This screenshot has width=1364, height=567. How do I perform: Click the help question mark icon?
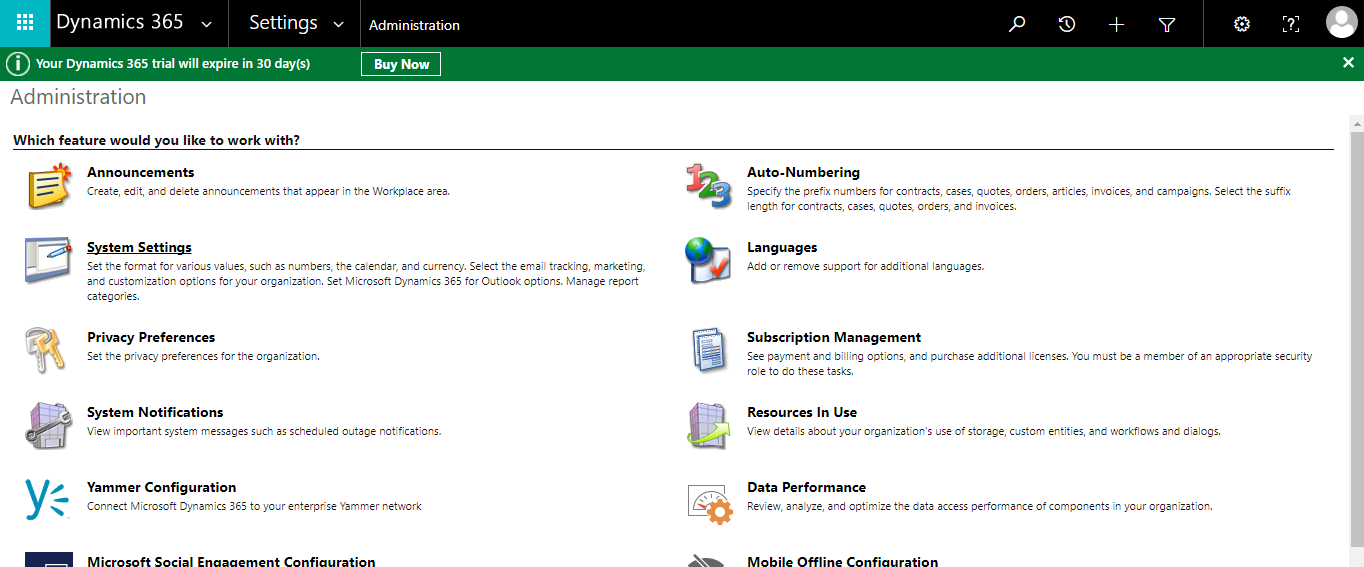pyautogui.click(x=1291, y=24)
